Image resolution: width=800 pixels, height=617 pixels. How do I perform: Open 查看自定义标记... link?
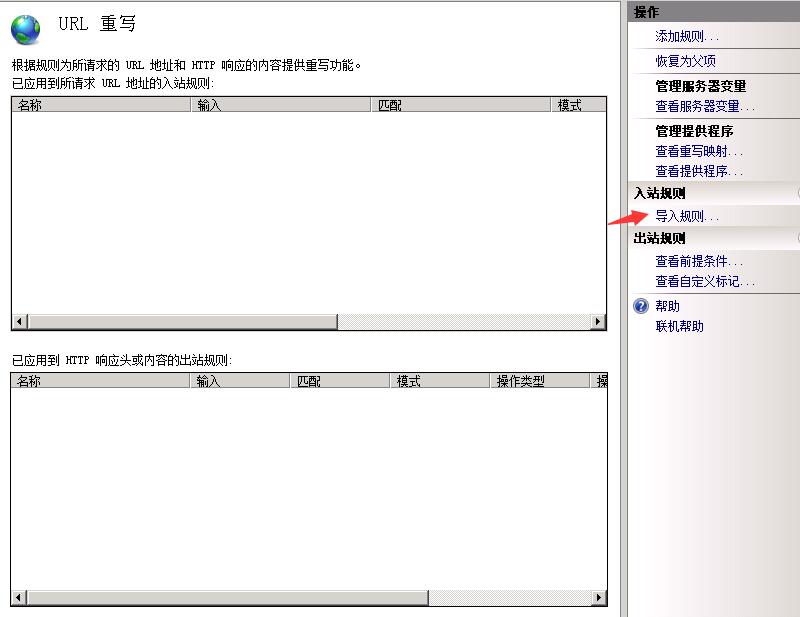[705, 281]
